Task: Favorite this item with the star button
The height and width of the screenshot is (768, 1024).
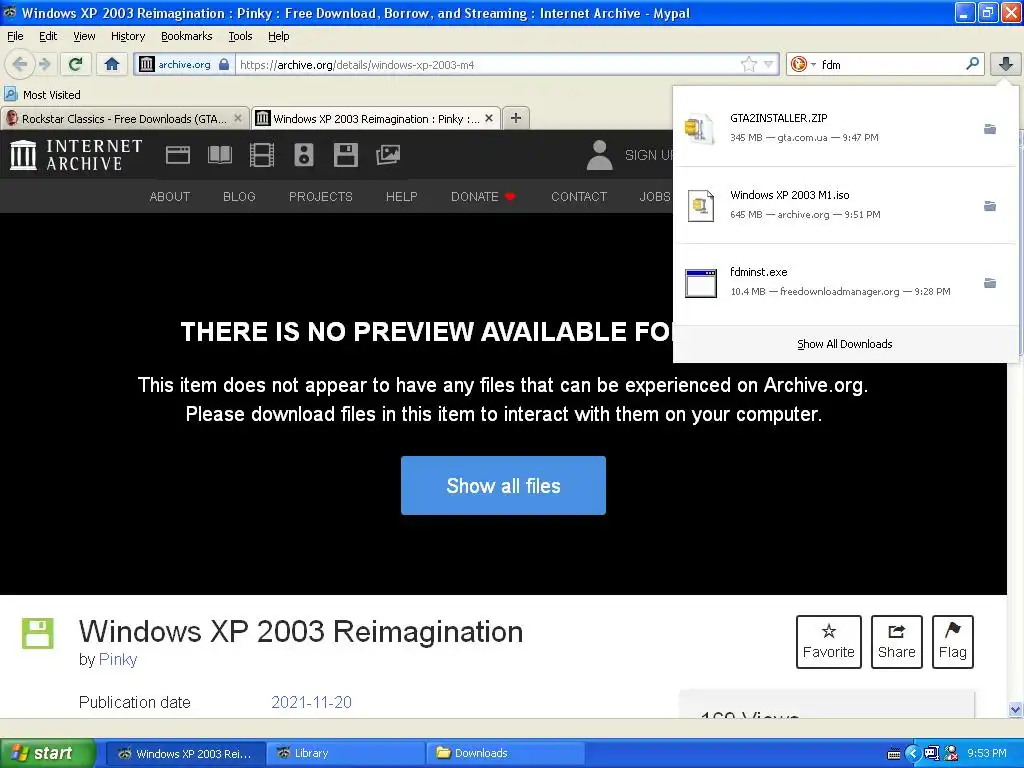Action: point(828,641)
